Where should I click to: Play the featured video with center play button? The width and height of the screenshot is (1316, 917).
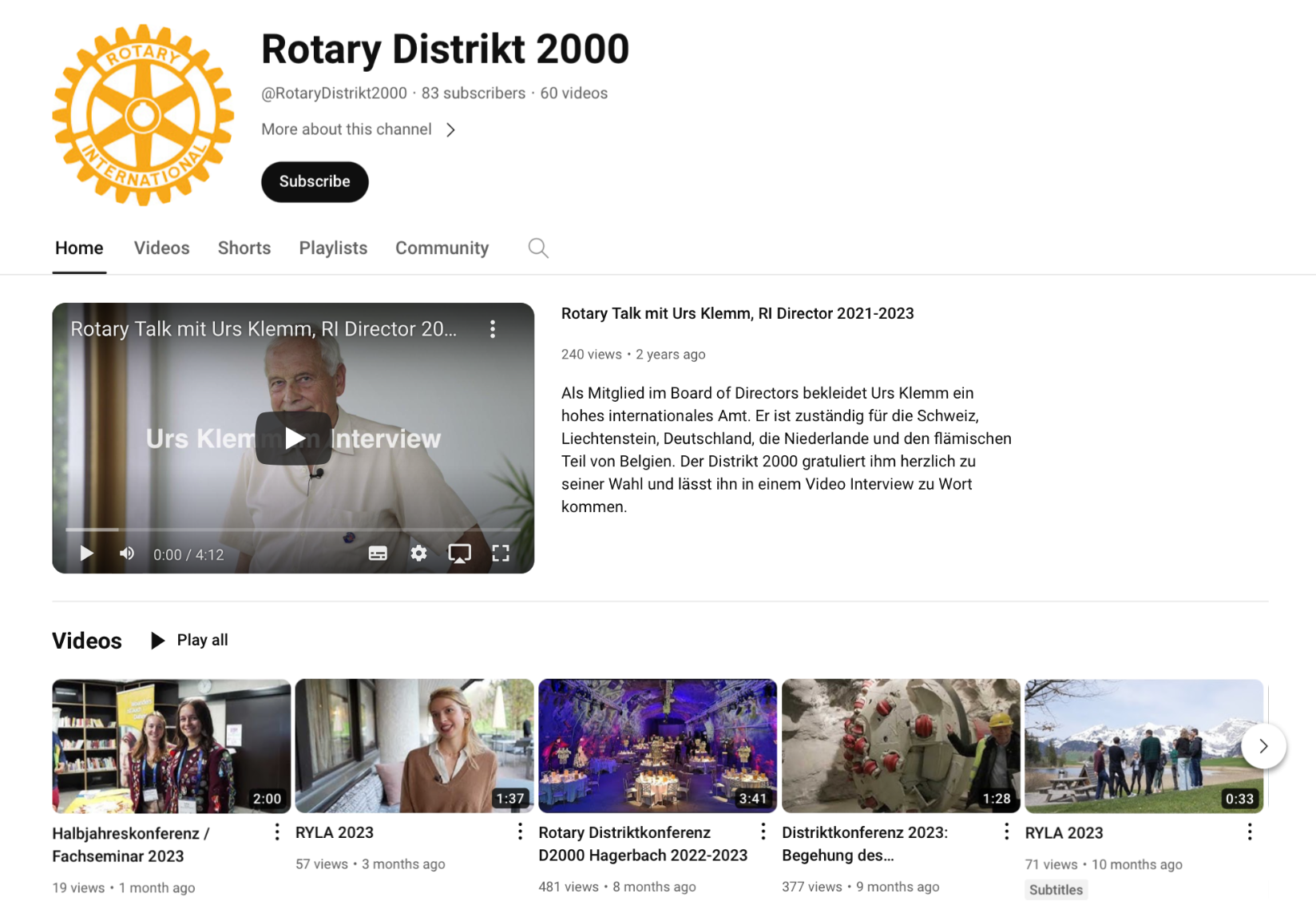tap(294, 438)
